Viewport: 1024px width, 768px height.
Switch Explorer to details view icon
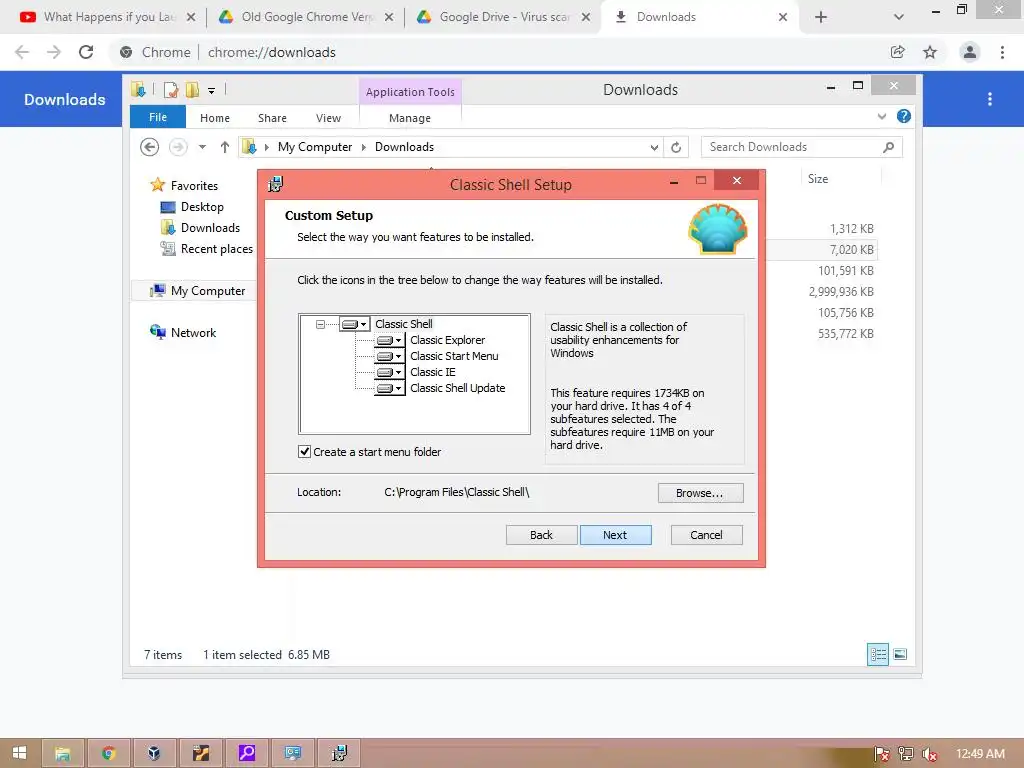878,654
